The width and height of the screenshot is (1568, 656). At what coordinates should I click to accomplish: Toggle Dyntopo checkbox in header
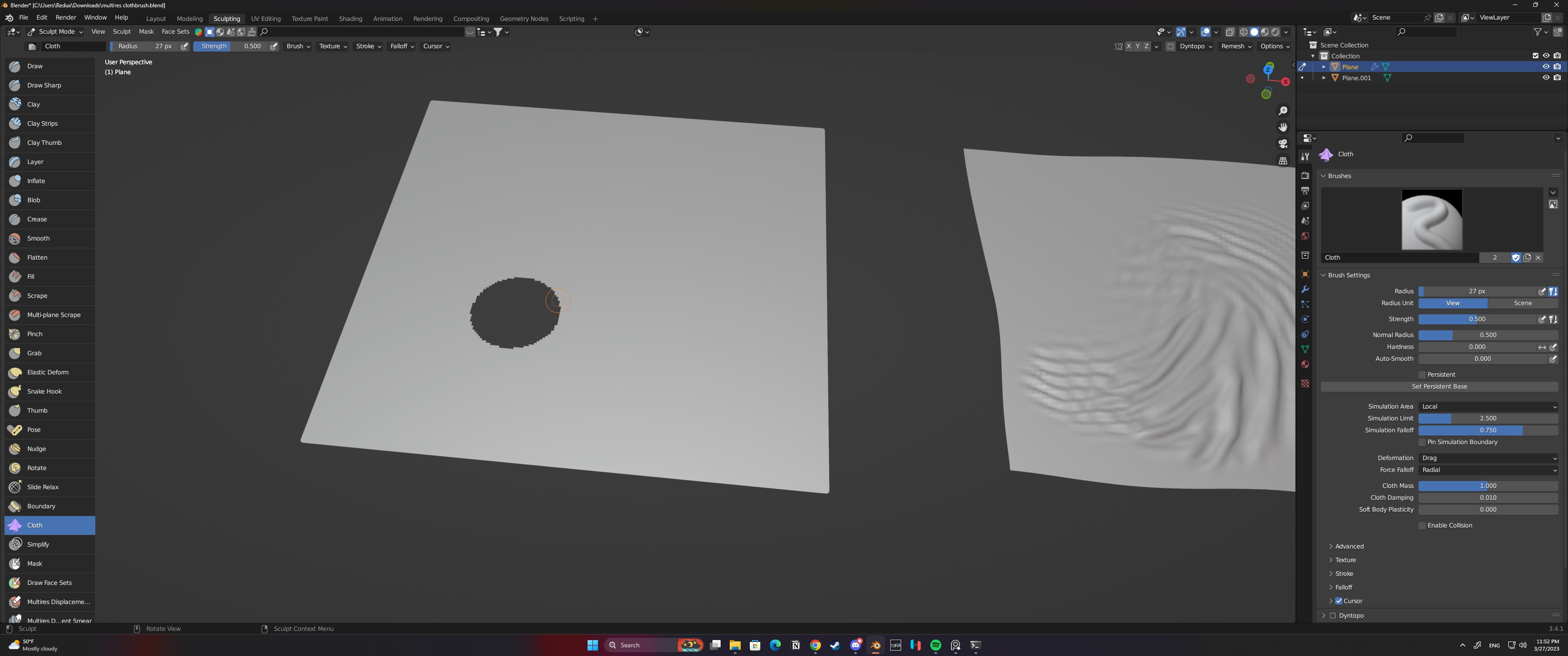pos(1170,46)
